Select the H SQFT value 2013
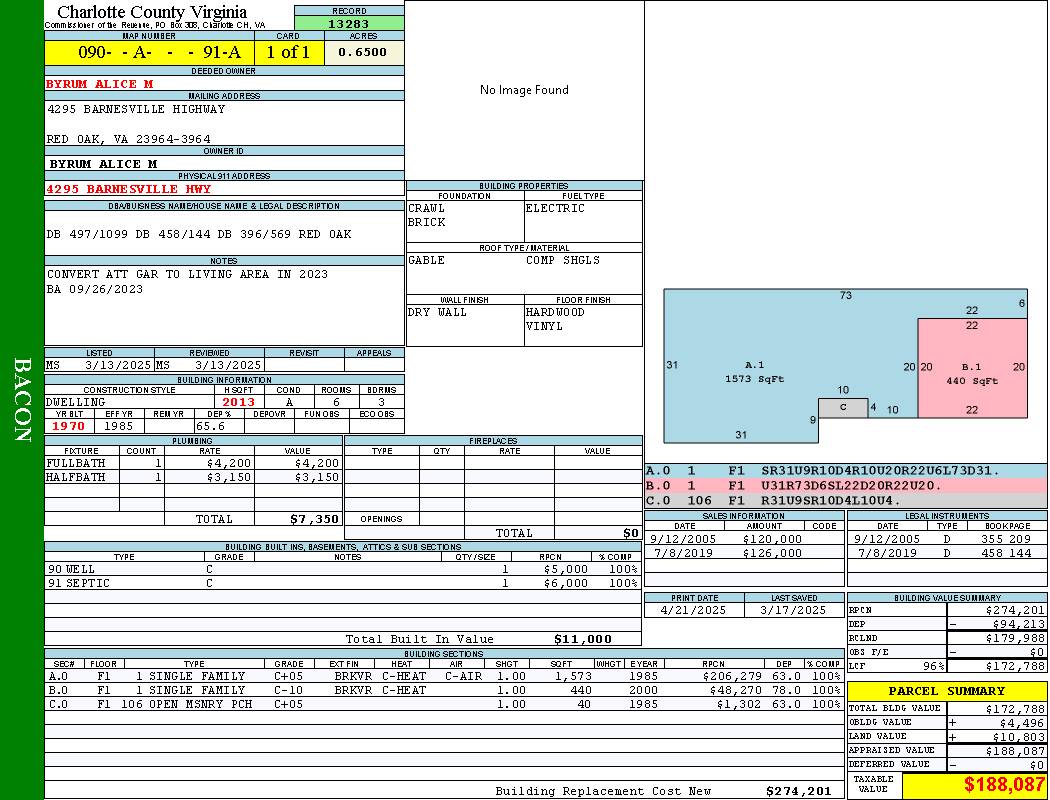This screenshot has width=1050, height=800. pos(238,402)
